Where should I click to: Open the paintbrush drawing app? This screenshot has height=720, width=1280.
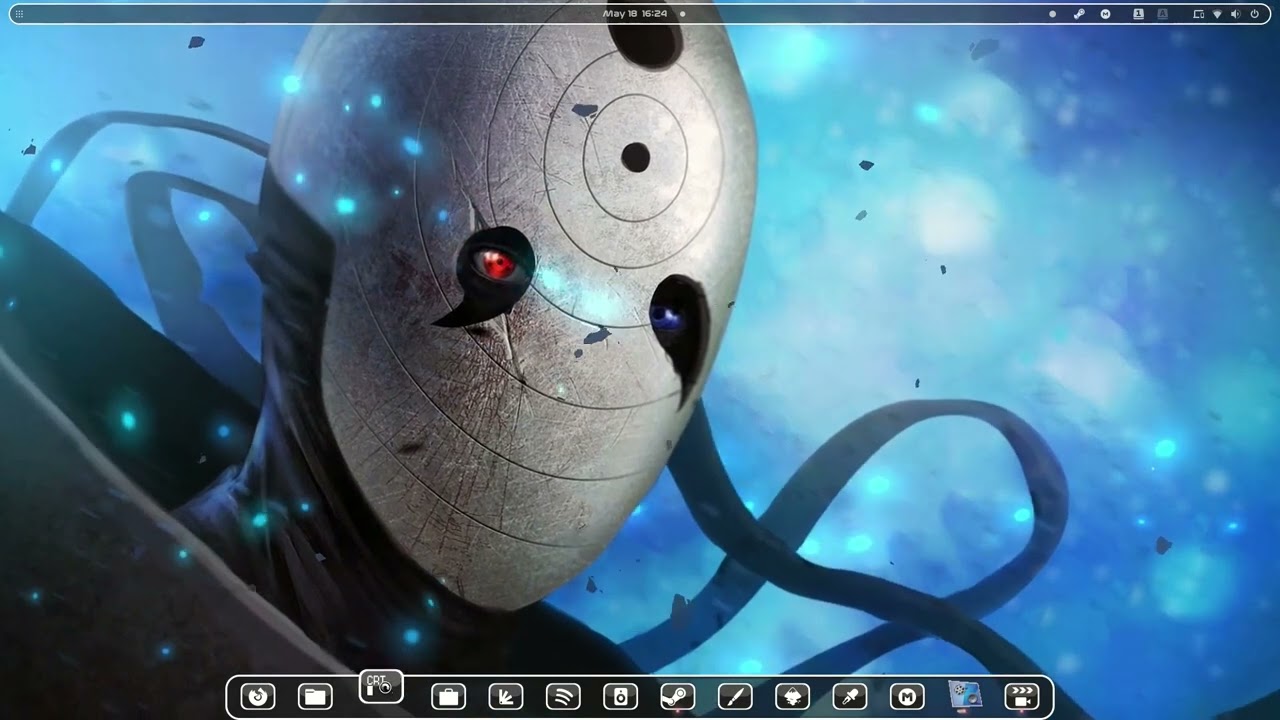tap(736, 696)
